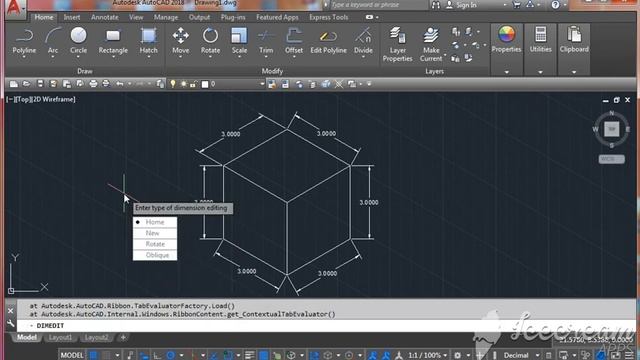Select the Arc drawing tool
640x360 pixels.
[53, 41]
